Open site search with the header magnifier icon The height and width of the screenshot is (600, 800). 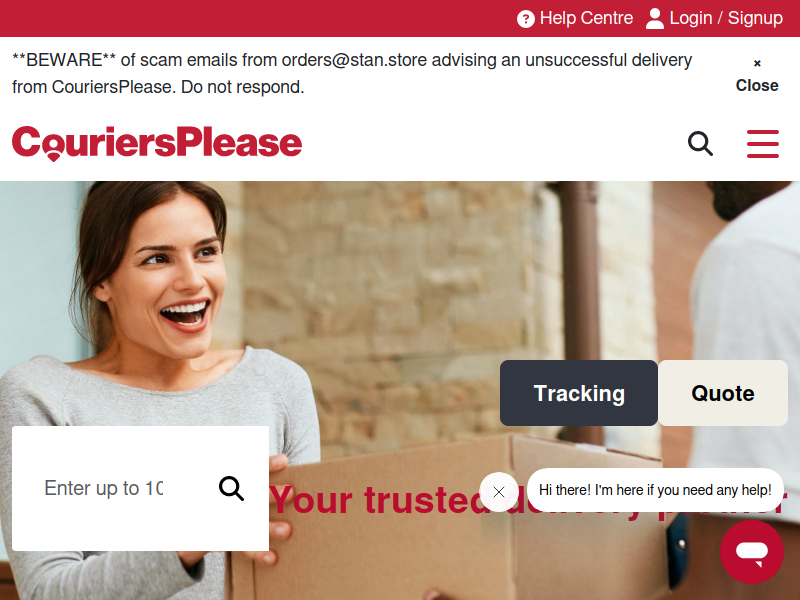(701, 143)
